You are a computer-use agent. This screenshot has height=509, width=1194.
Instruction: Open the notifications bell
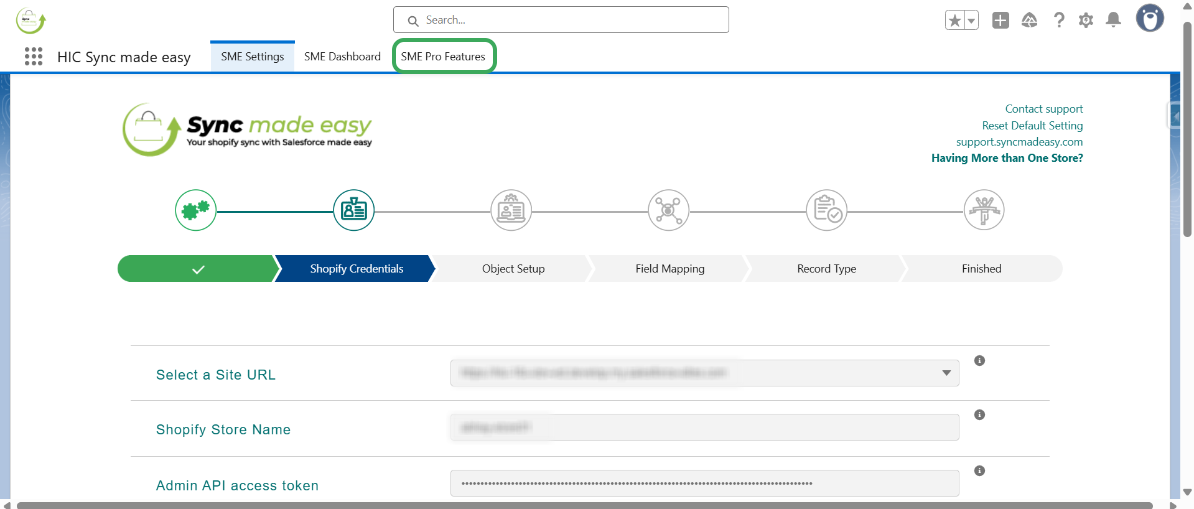[1113, 21]
